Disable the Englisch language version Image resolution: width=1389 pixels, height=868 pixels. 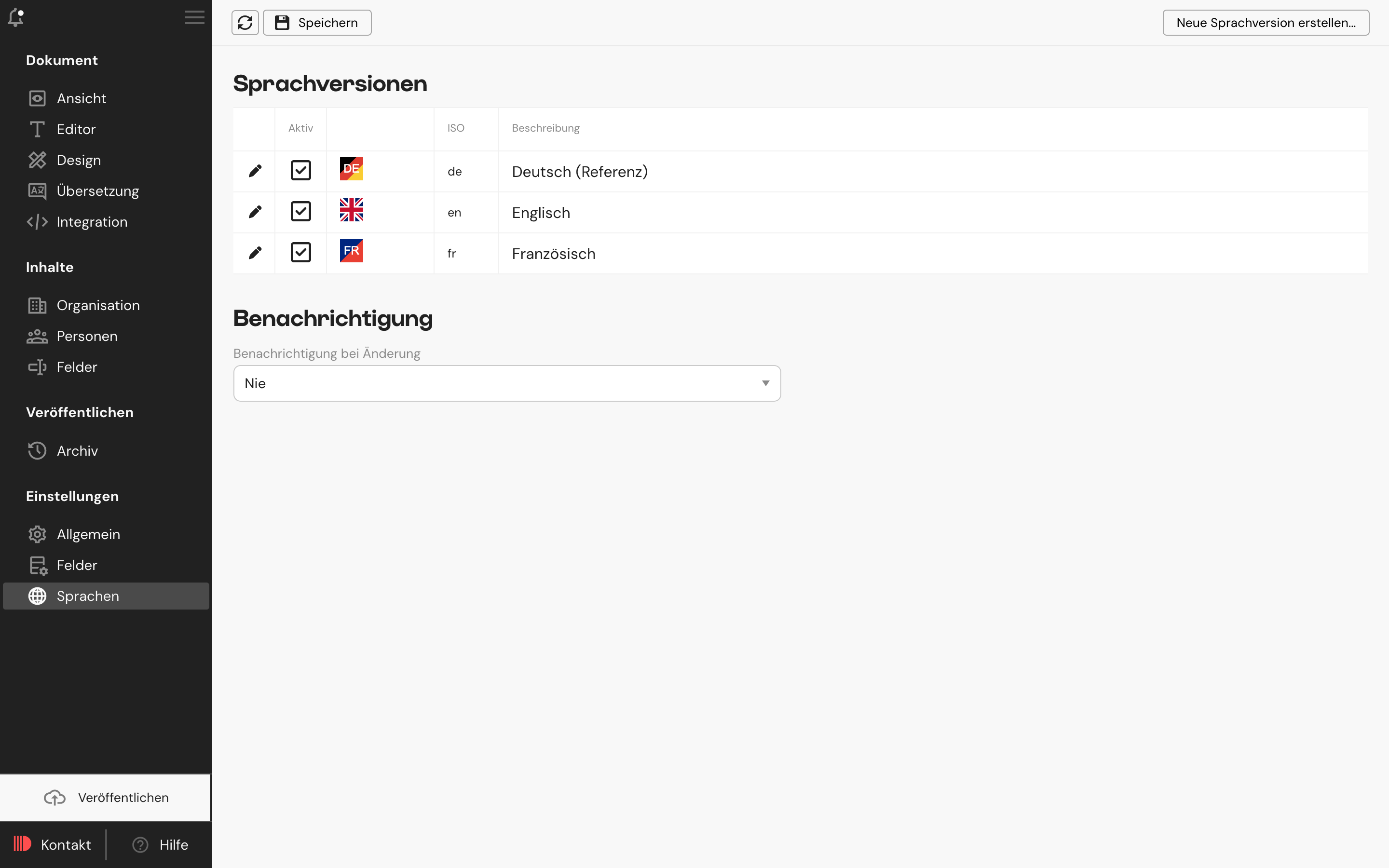301,211
